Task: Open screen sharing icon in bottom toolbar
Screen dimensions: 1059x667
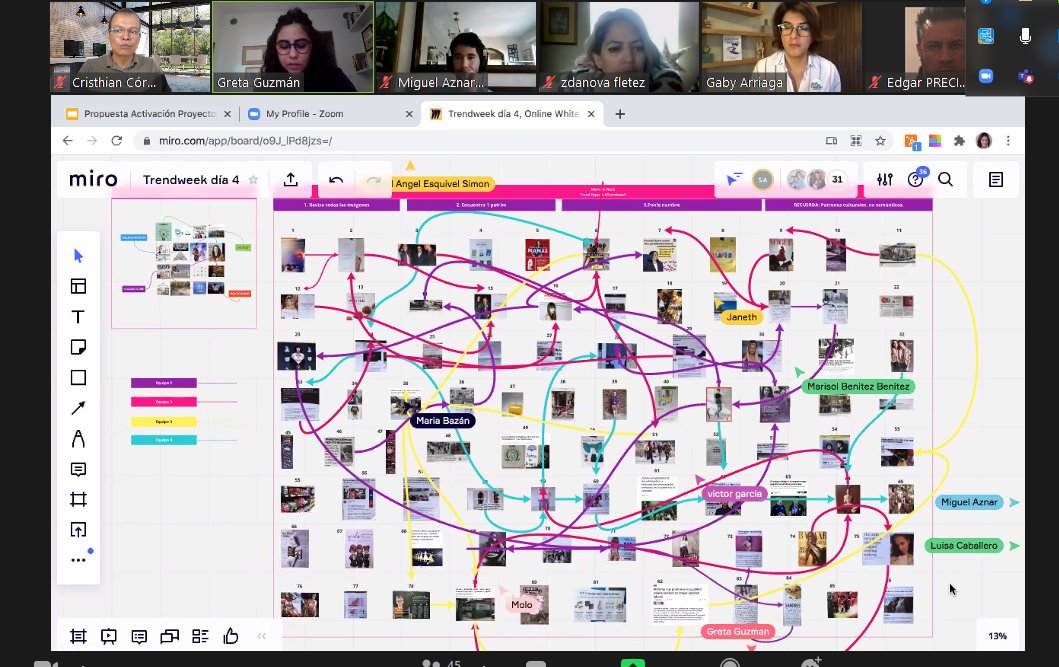Action: [x=170, y=636]
